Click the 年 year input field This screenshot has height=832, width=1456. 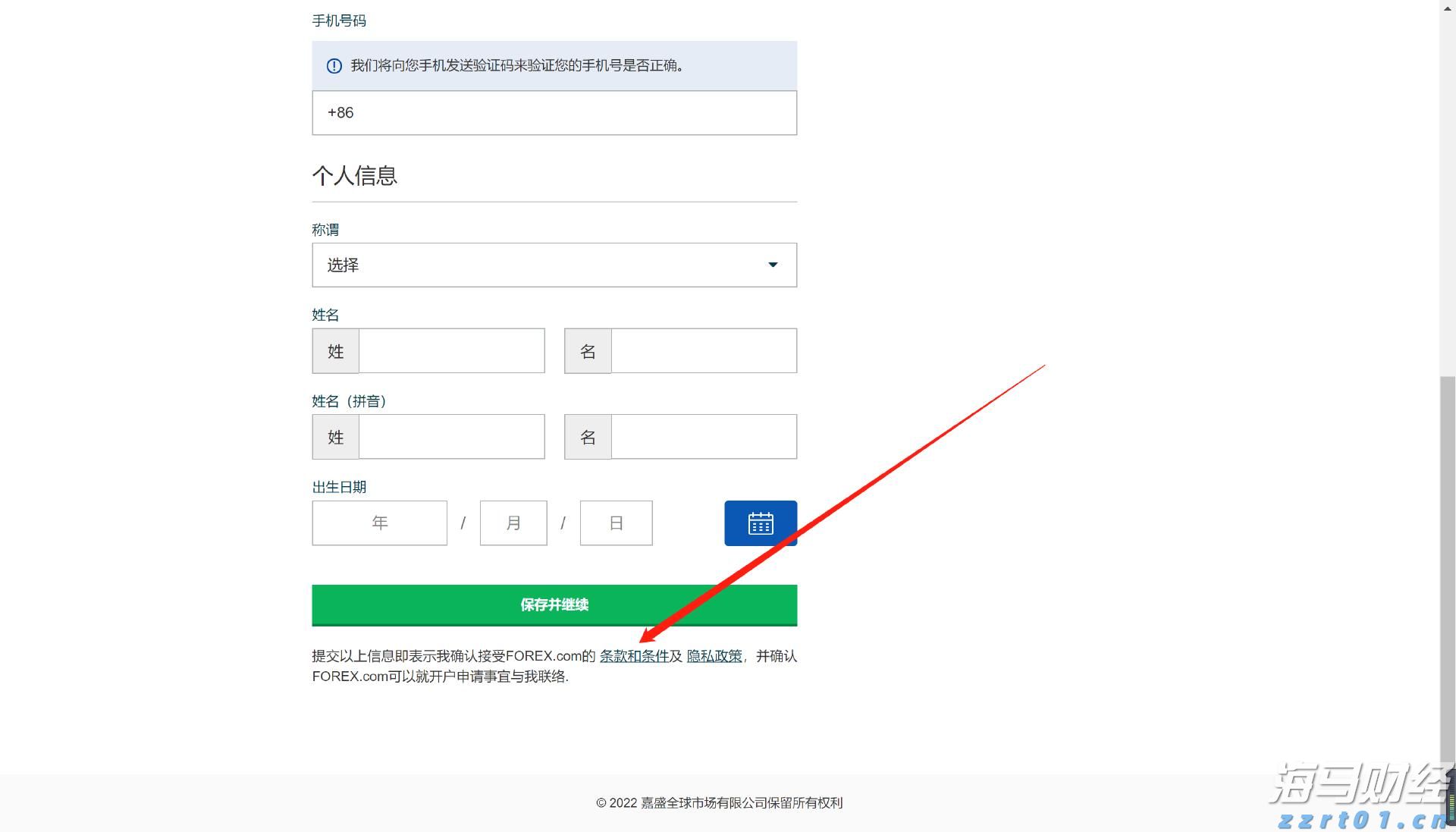(379, 523)
